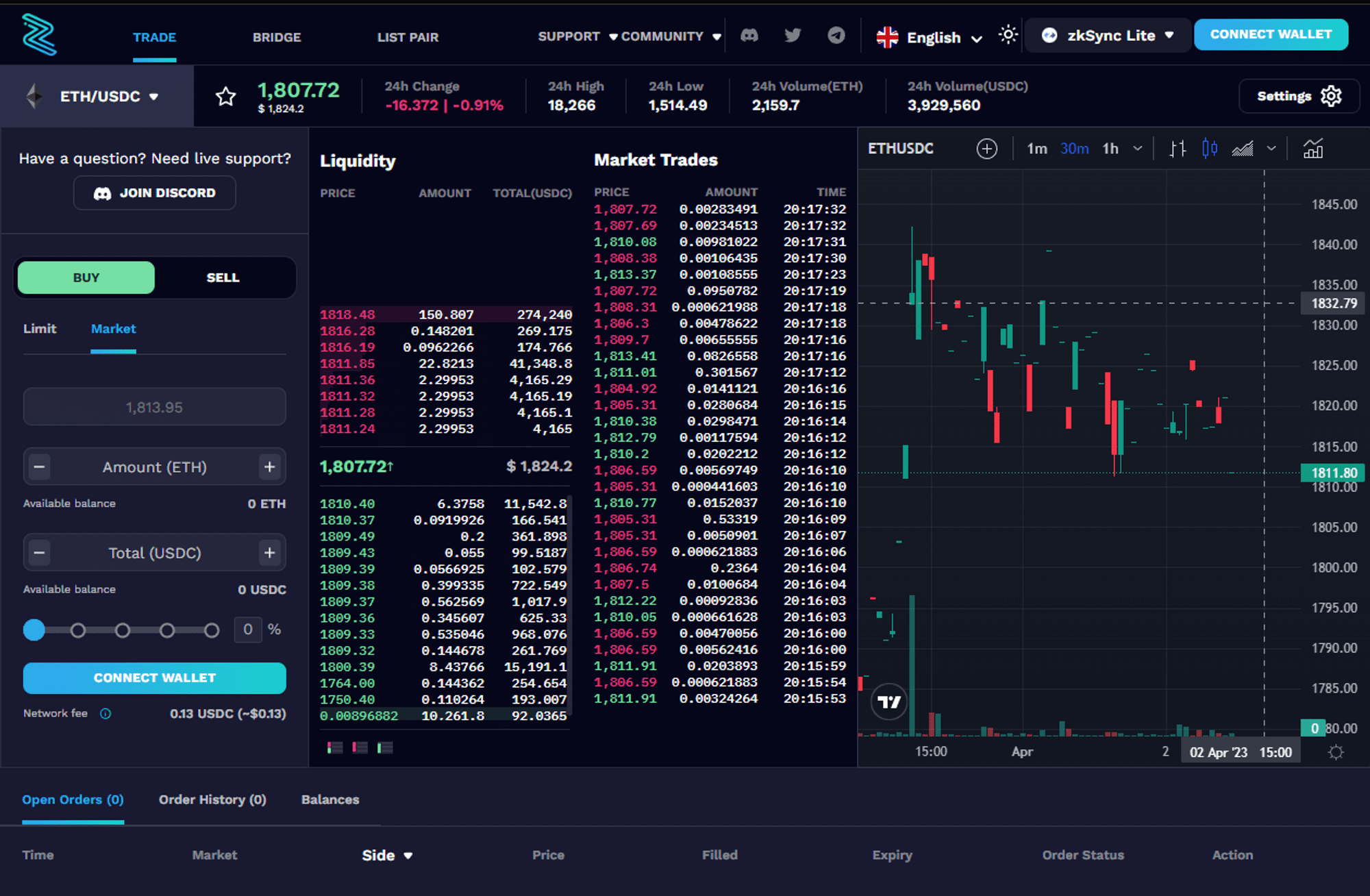
Task: Select the Limit order type
Action: tap(40, 329)
